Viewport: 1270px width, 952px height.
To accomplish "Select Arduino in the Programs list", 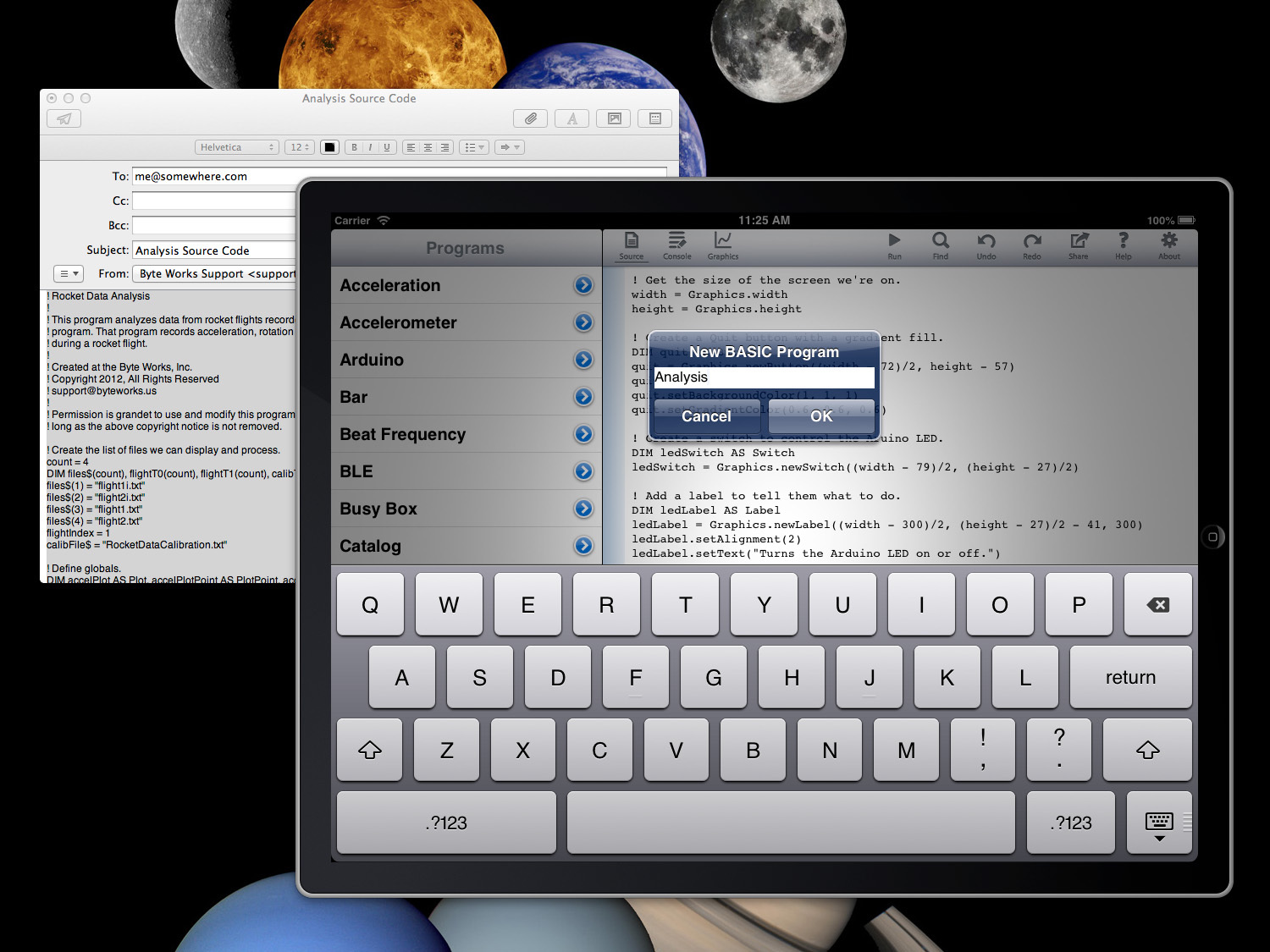I will point(466,360).
